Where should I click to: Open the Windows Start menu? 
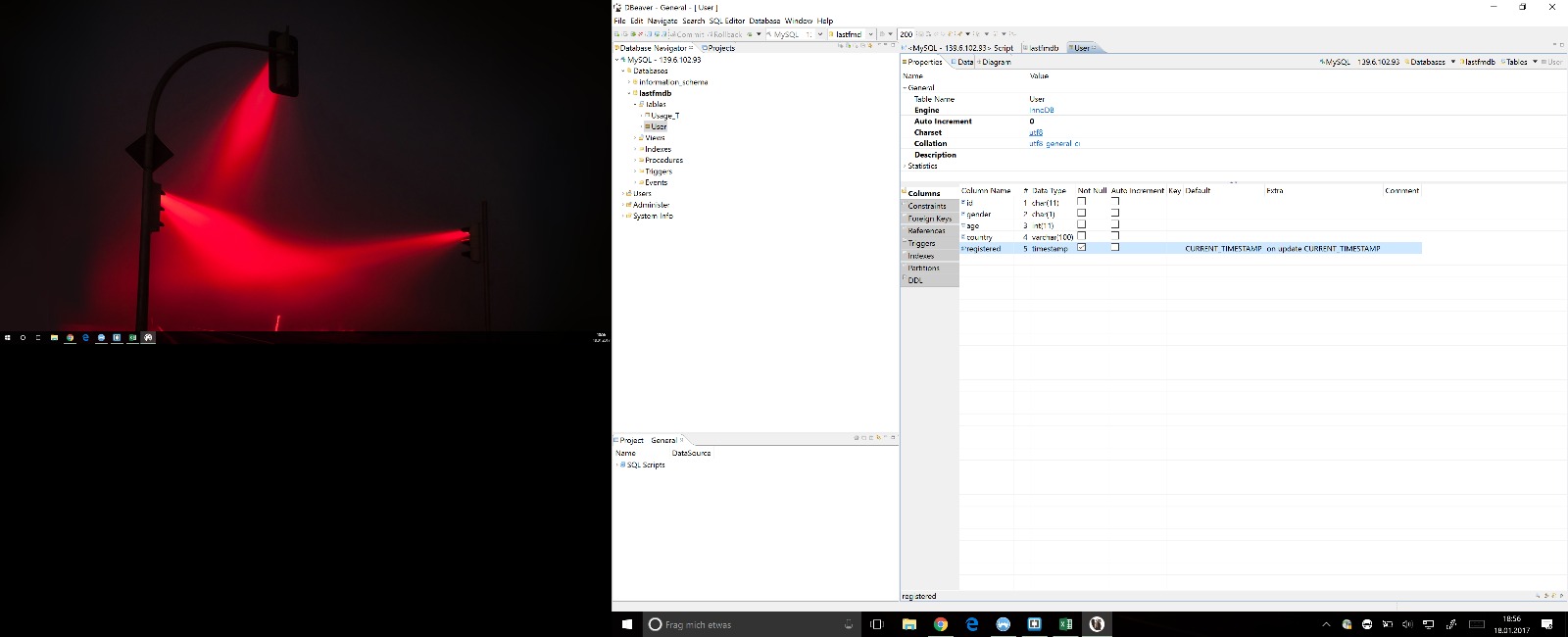click(x=627, y=624)
